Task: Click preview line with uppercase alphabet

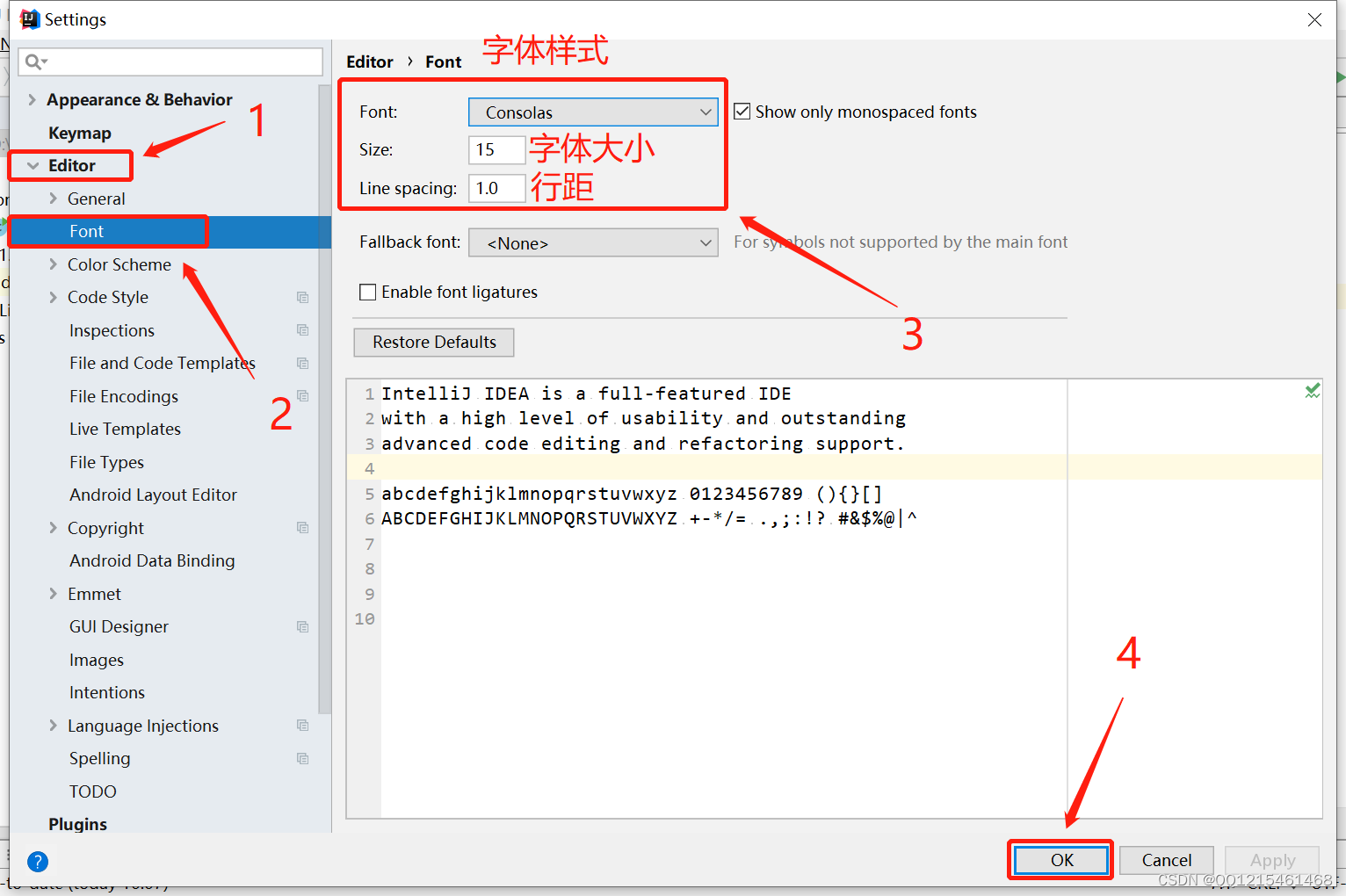Action: [x=649, y=518]
